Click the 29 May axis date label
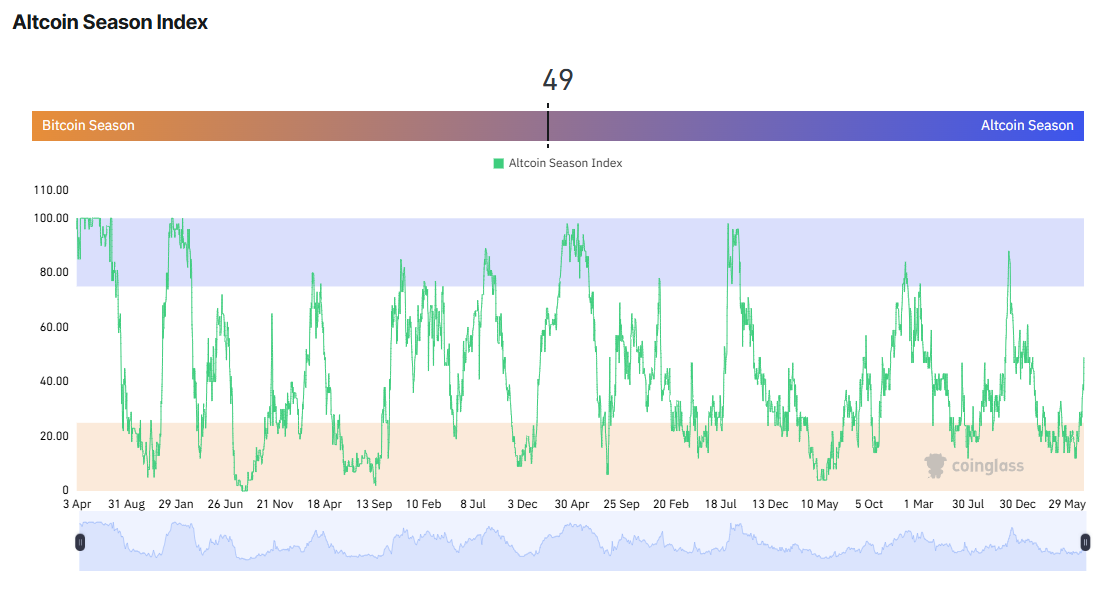1099x604 pixels. 1068,504
